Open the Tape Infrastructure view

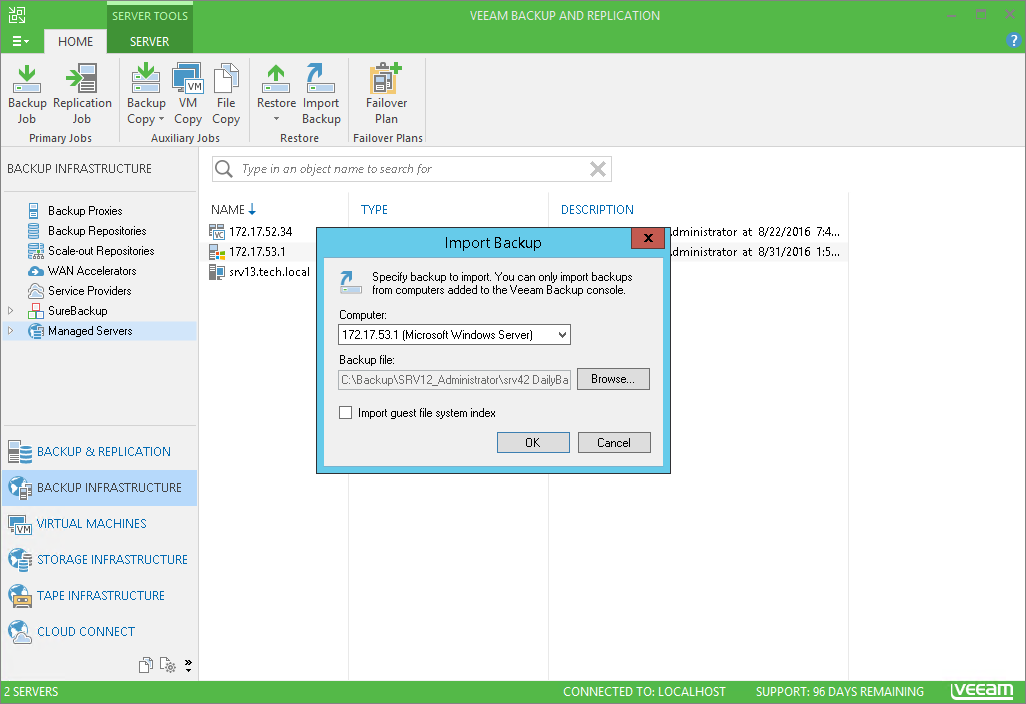(99, 595)
